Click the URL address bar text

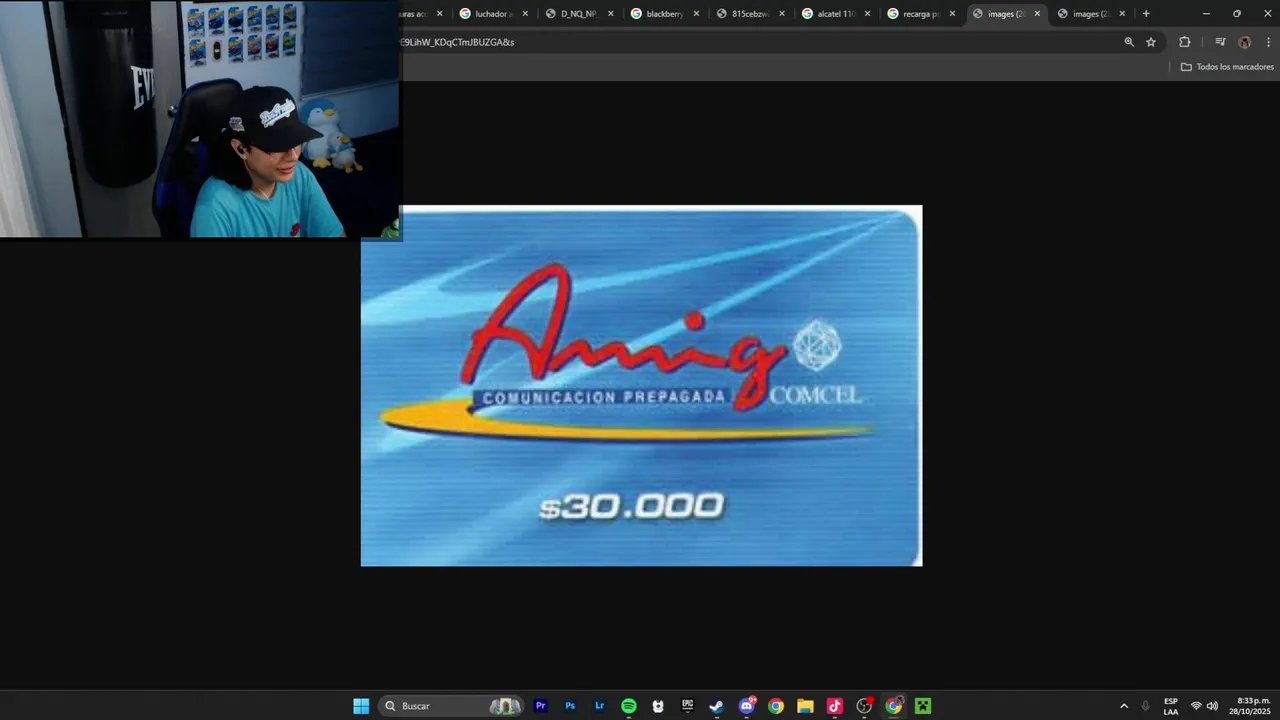click(x=457, y=42)
